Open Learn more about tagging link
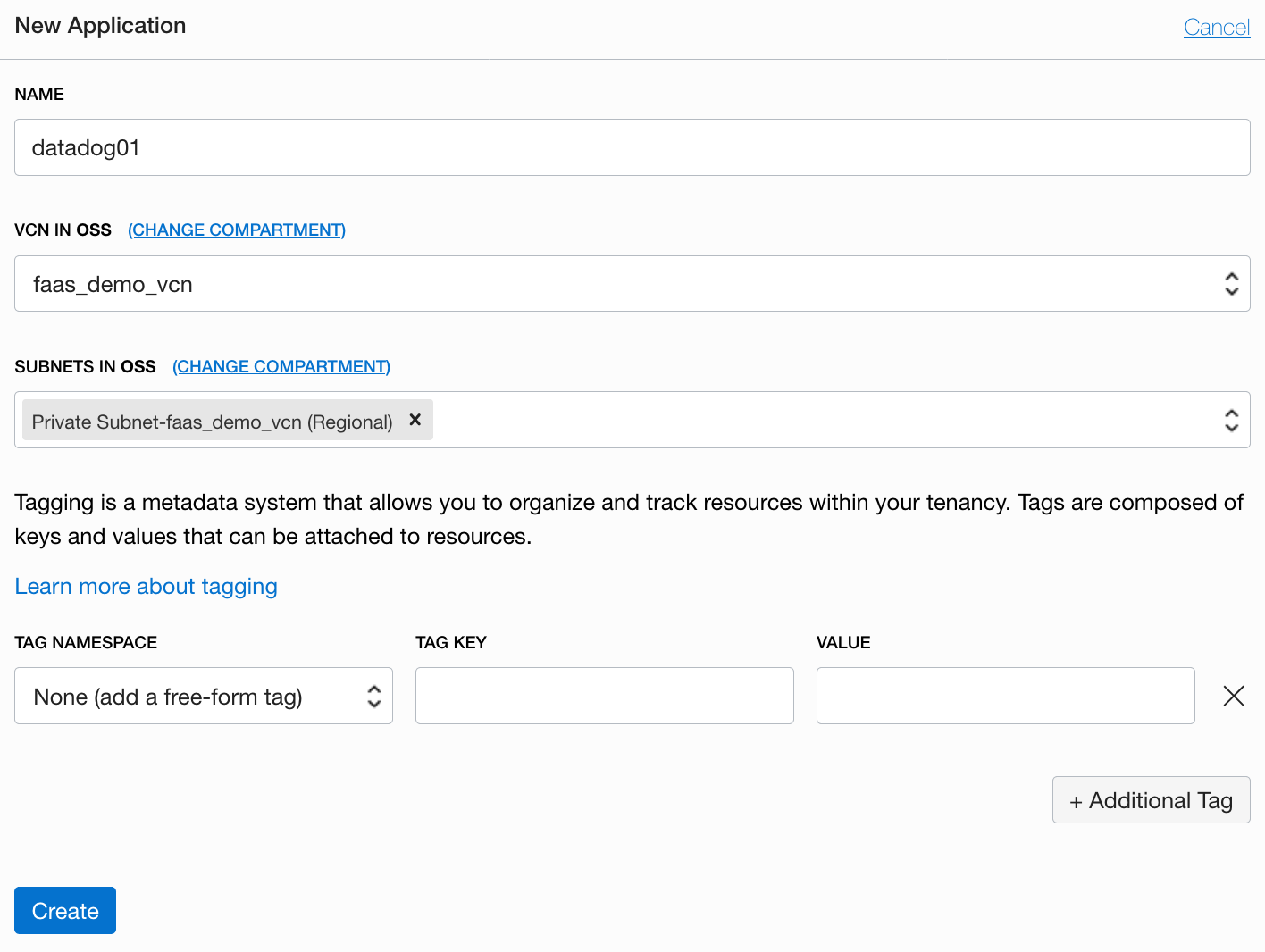1265x952 pixels. 147,586
